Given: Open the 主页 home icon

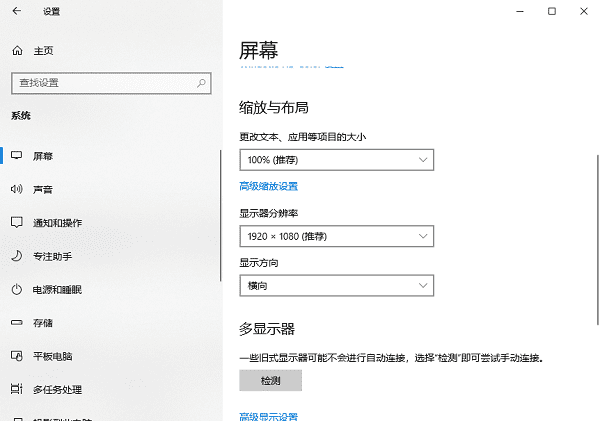Looking at the screenshot, I should click(16, 50).
